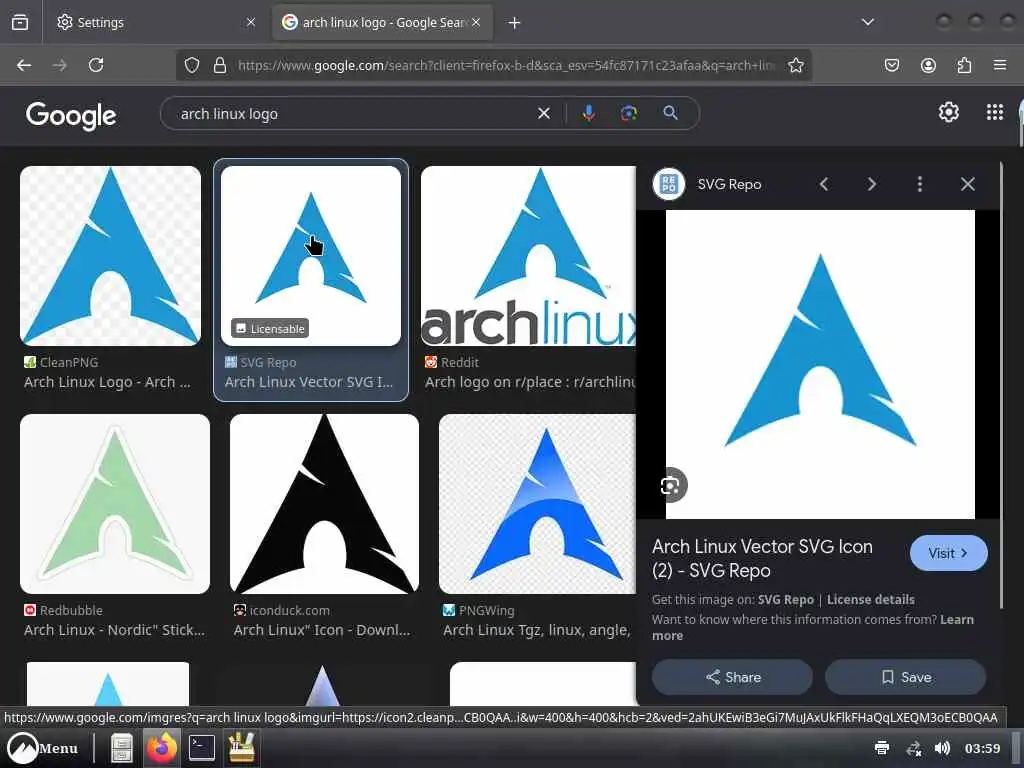Bookmark this page with star icon
1024x768 pixels.
[795, 65]
